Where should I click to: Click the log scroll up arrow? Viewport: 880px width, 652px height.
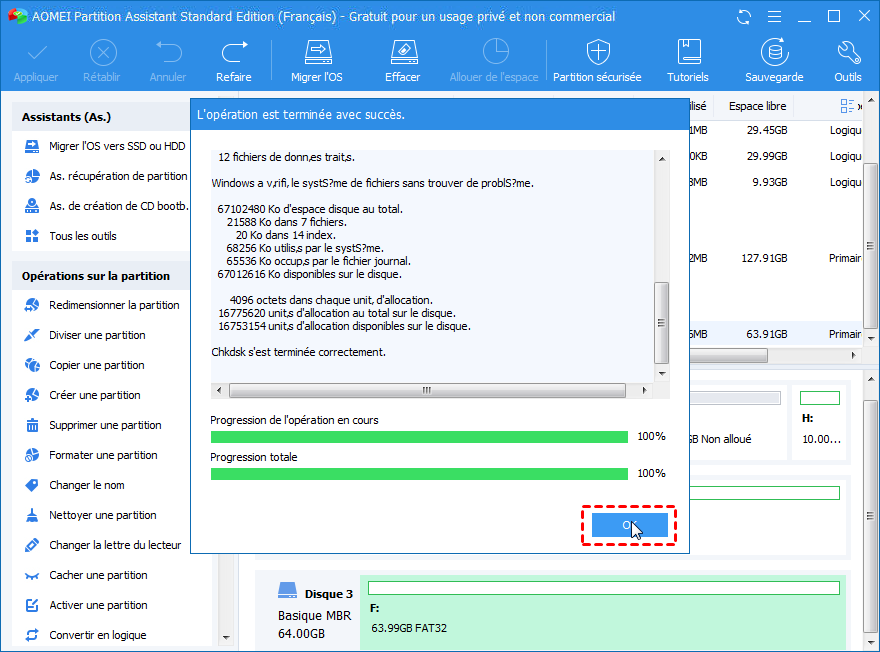point(662,159)
